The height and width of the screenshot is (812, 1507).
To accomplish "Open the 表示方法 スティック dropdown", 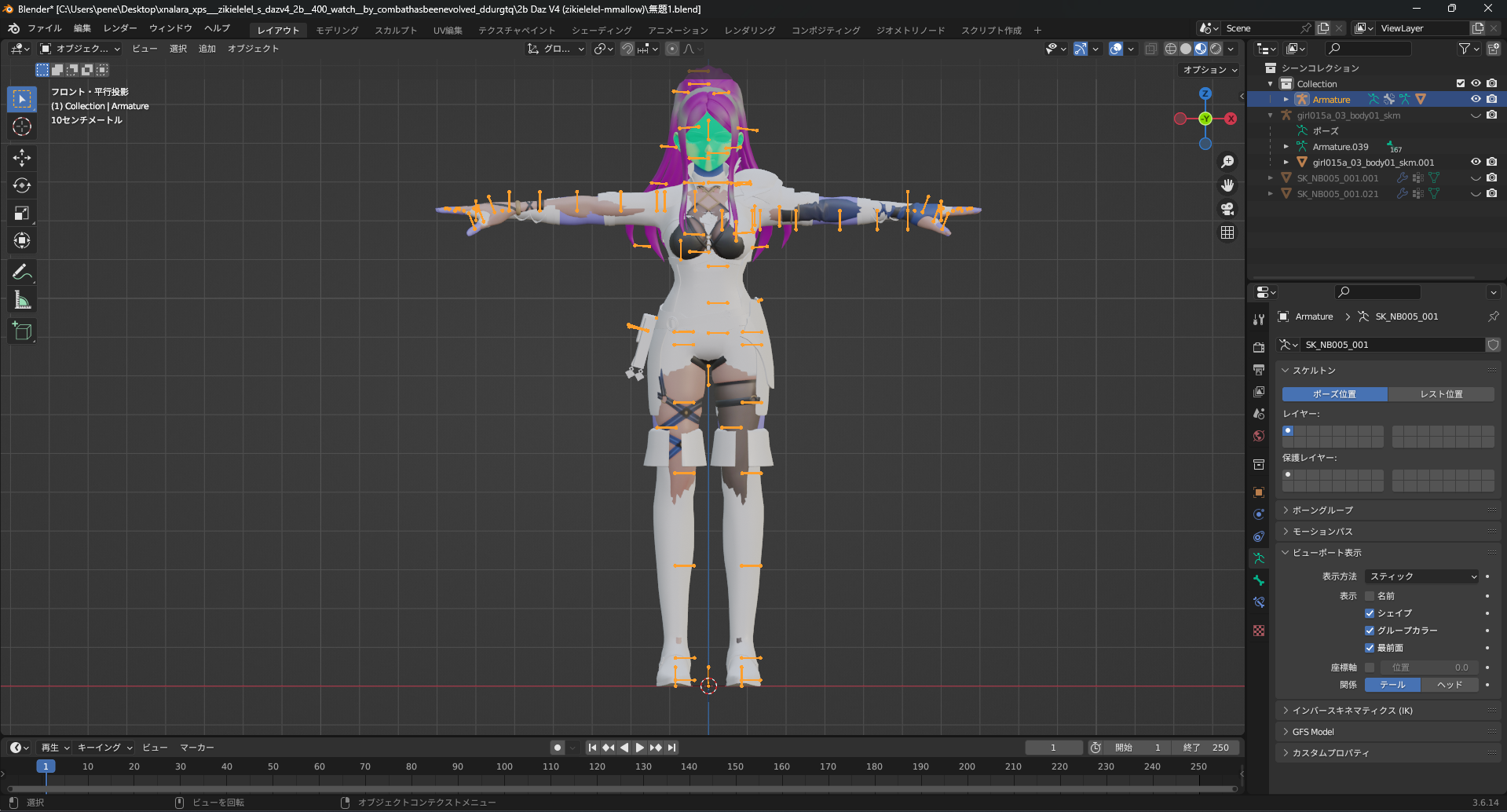I will point(1422,576).
